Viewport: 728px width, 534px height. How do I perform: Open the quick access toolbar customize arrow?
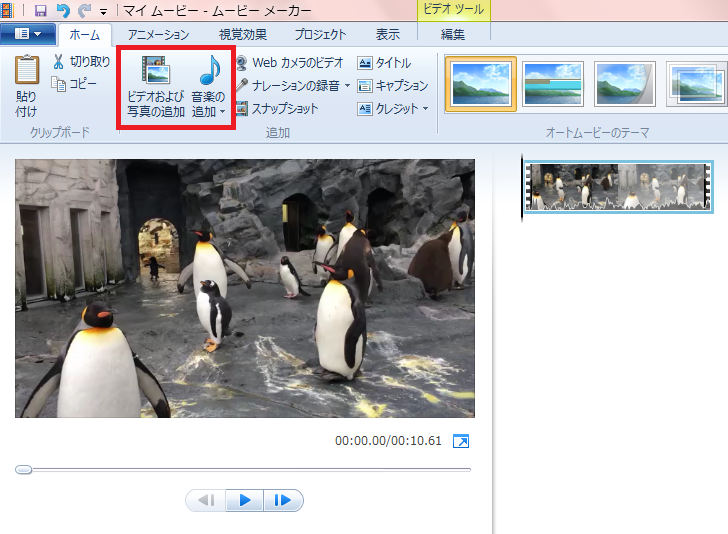(104, 11)
